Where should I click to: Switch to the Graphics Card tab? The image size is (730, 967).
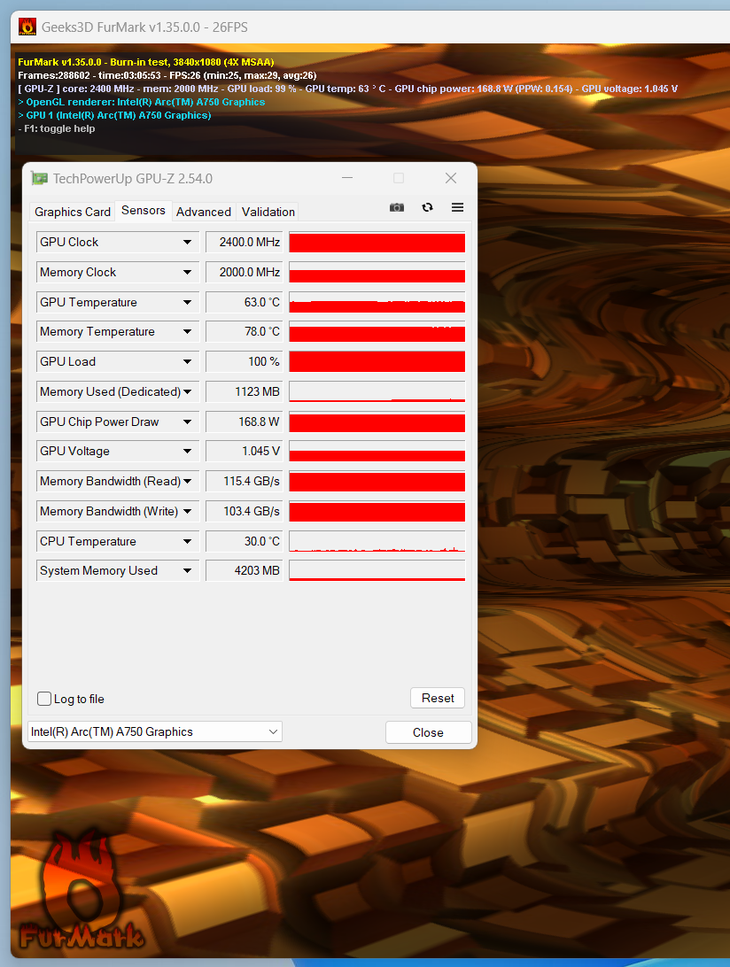click(x=72, y=212)
